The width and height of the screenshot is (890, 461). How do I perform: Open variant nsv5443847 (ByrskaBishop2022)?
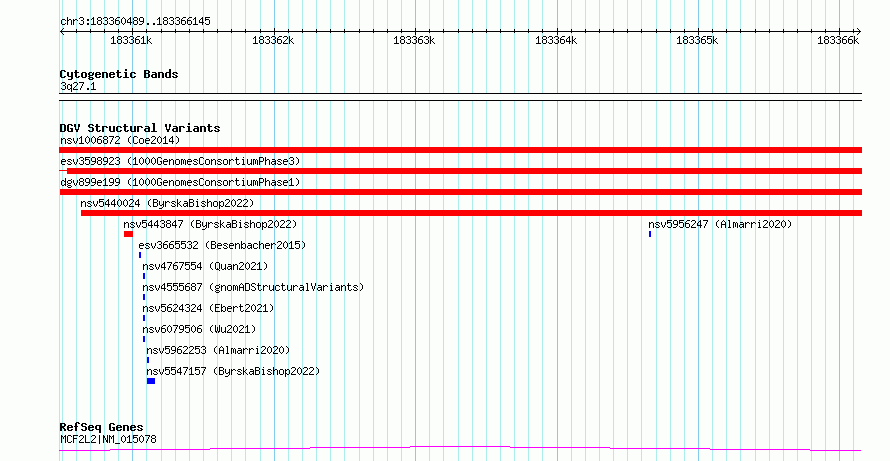coord(210,224)
